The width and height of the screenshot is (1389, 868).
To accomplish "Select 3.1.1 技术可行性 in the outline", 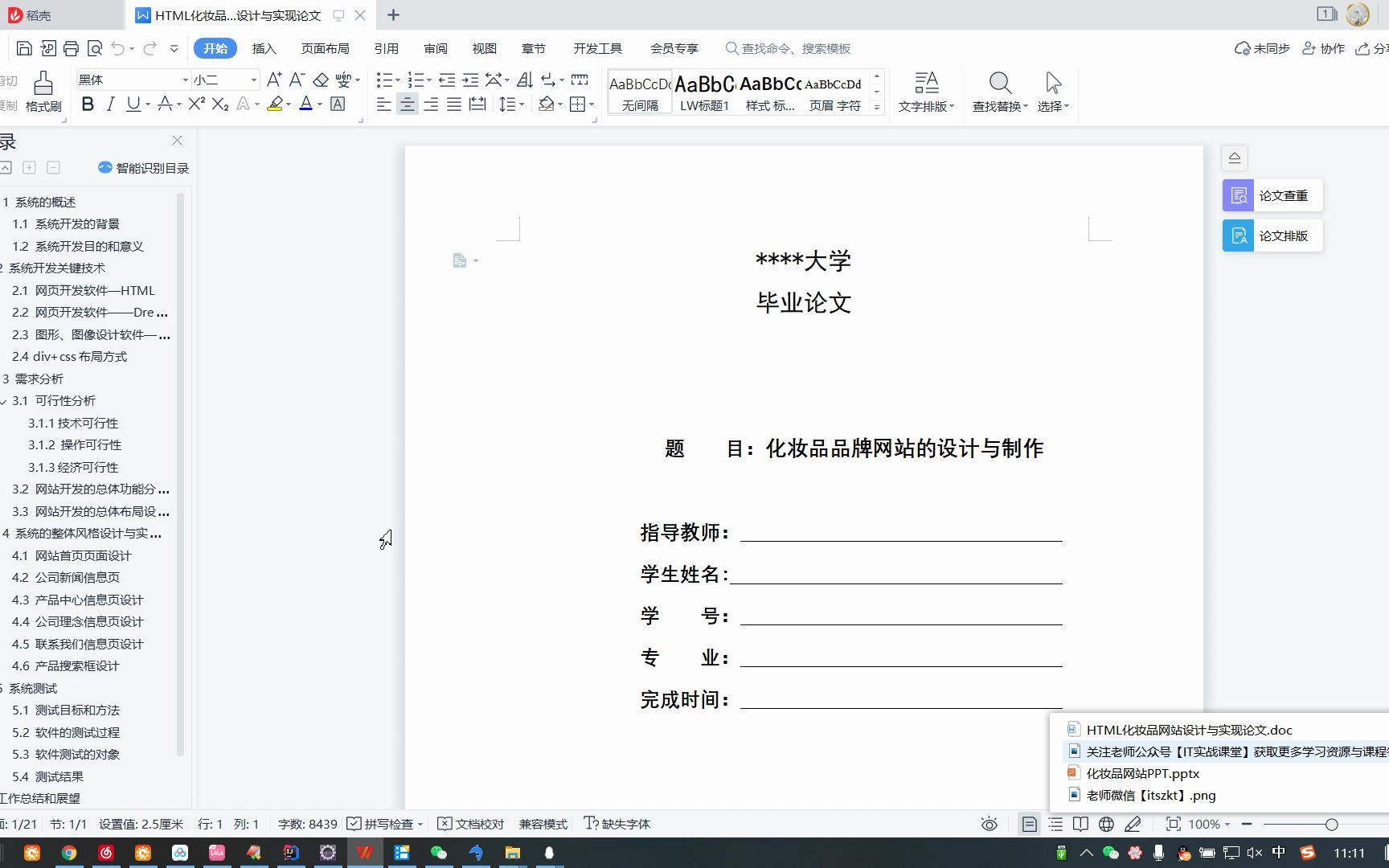I will pyautogui.click(x=72, y=423).
